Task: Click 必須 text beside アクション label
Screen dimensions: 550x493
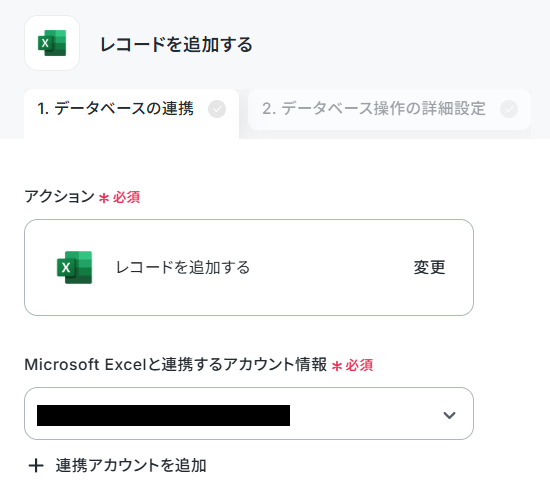Action: [126, 197]
